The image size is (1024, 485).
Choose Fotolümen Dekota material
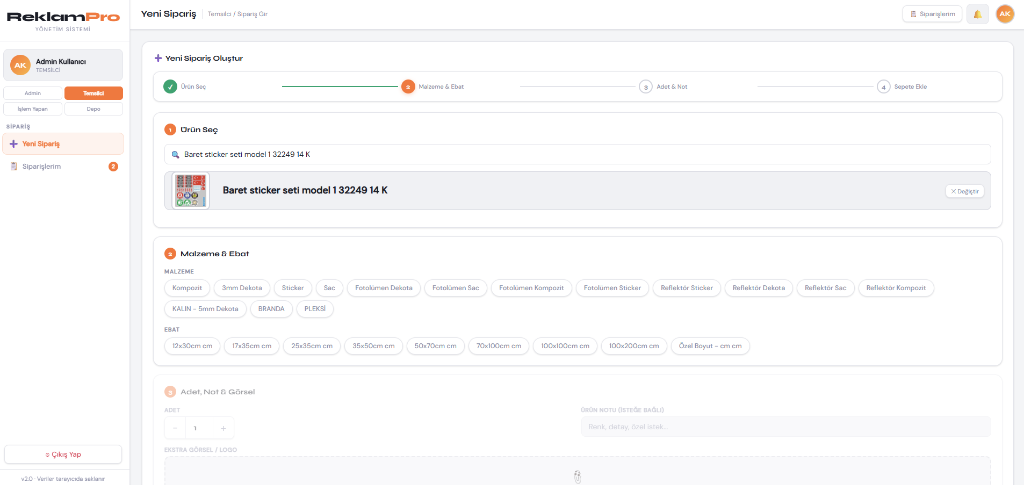(383, 287)
